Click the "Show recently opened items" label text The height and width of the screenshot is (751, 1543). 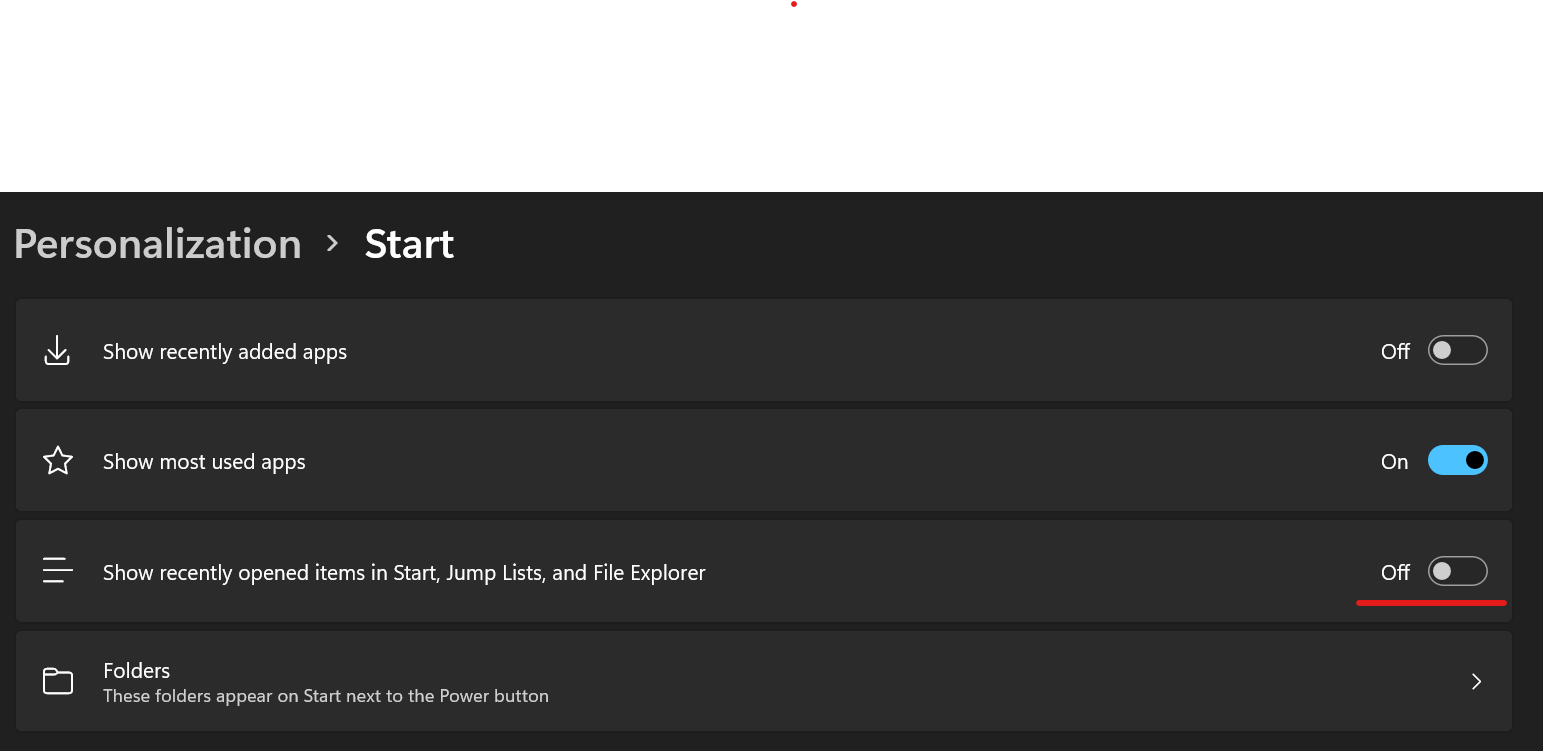tap(404, 573)
